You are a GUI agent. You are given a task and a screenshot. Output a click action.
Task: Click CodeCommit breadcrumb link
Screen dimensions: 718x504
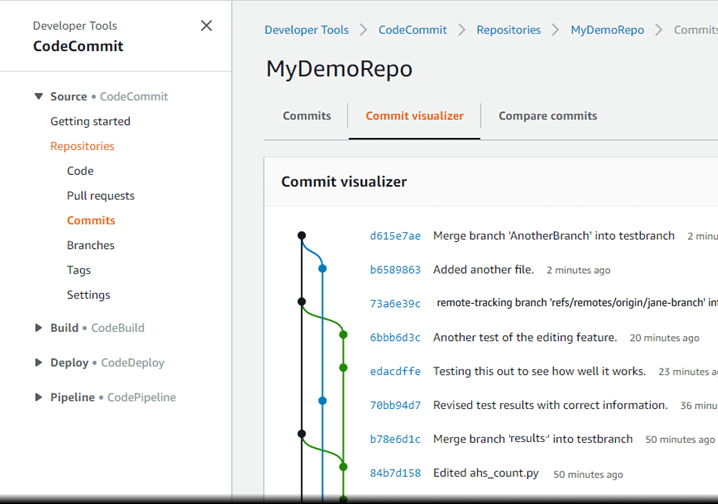412,30
